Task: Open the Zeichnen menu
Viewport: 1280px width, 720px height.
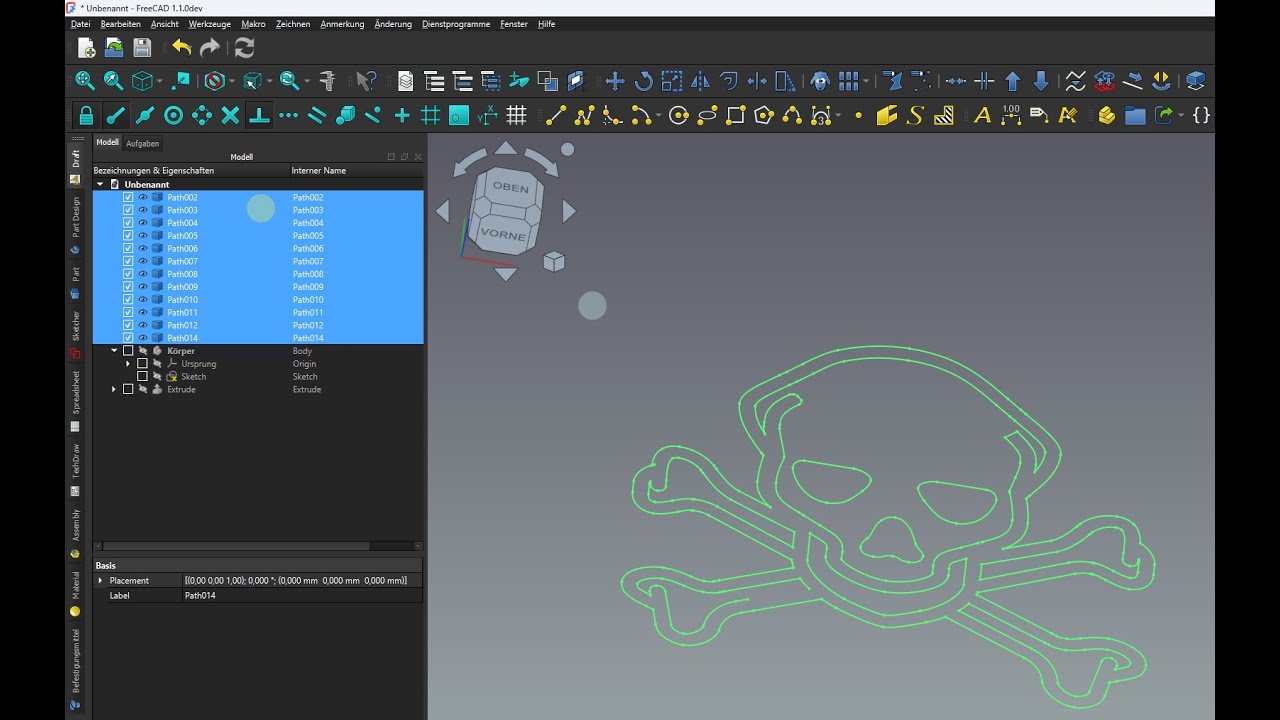Action: (293, 24)
